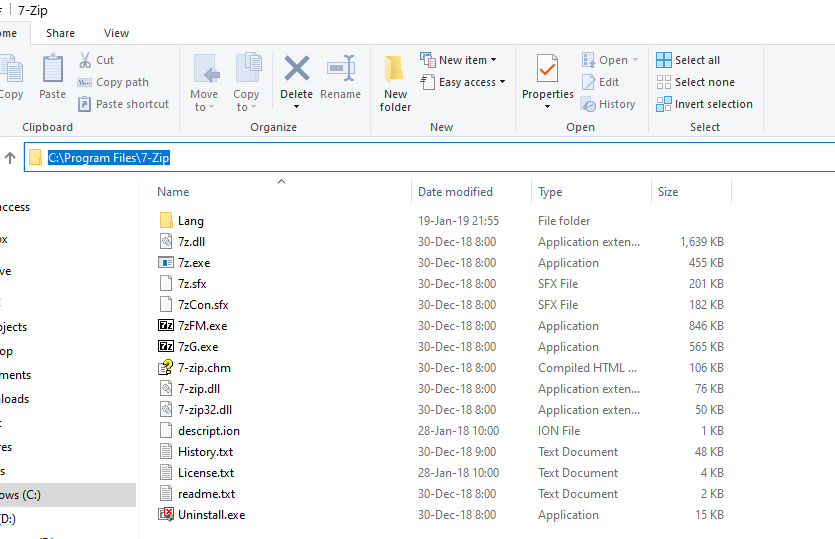Click the Rename icon
Viewport: 835px width, 539px height.
click(x=341, y=68)
